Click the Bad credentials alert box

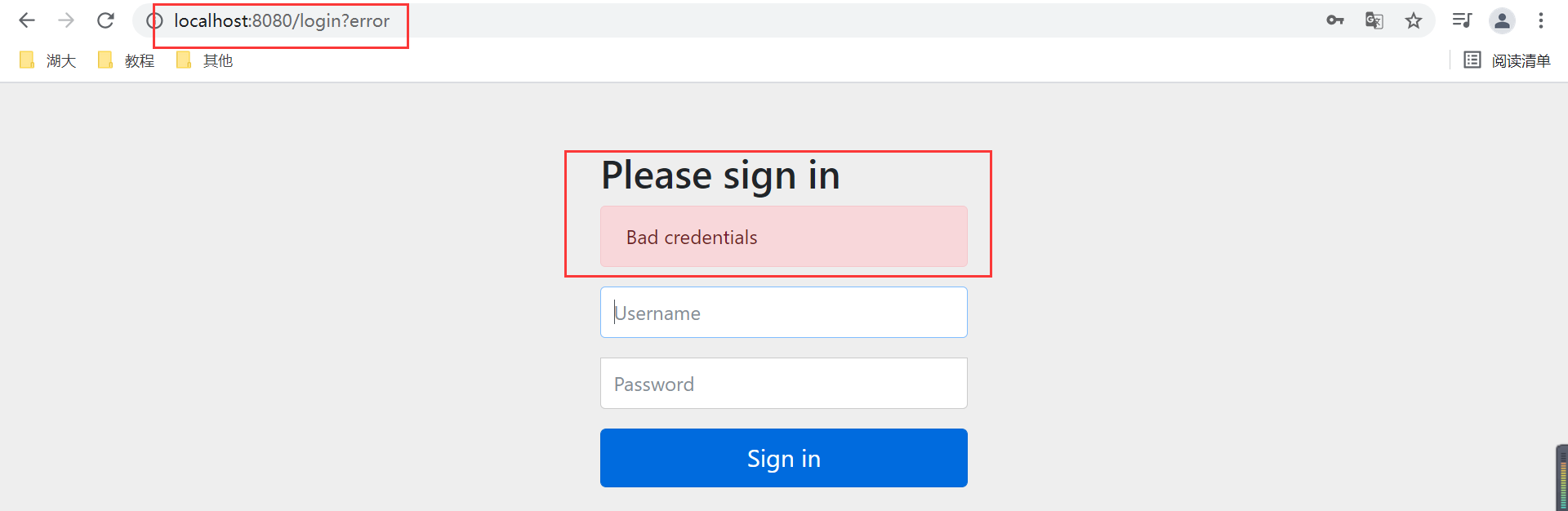(784, 237)
